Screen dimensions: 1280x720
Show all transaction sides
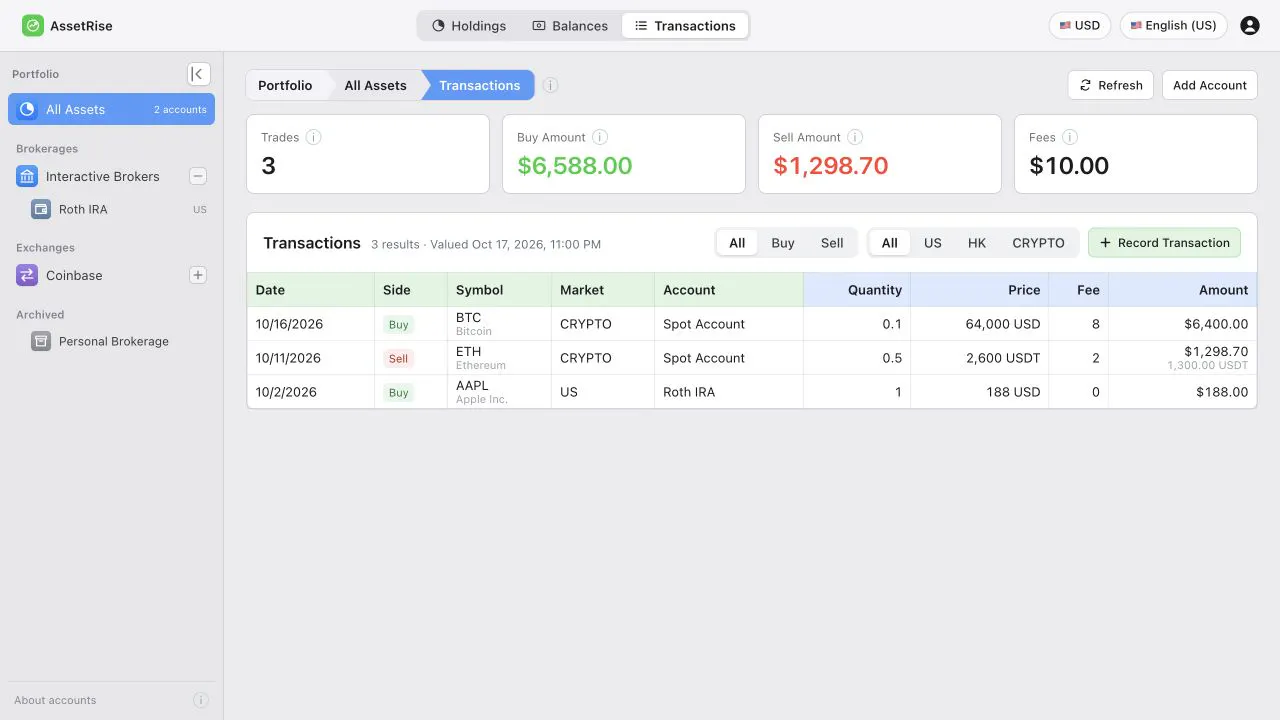[x=737, y=243]
